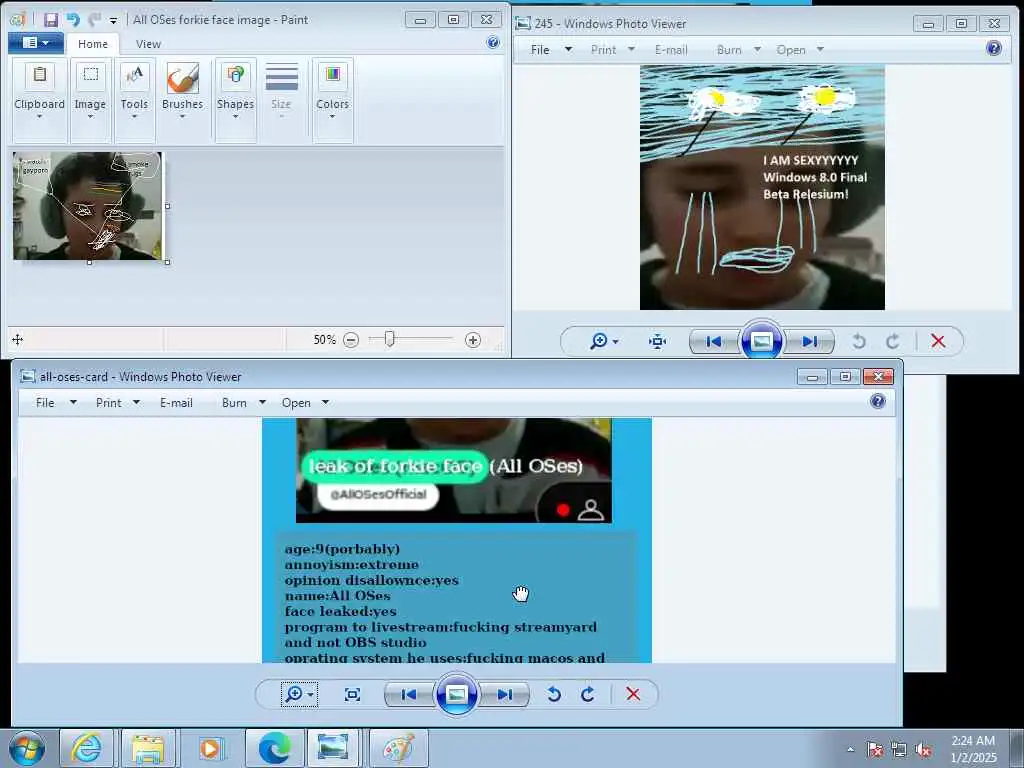Click the Paint zoom slider handle
The width and height of the screenshot is (1024, 768).
click(389, 339)
